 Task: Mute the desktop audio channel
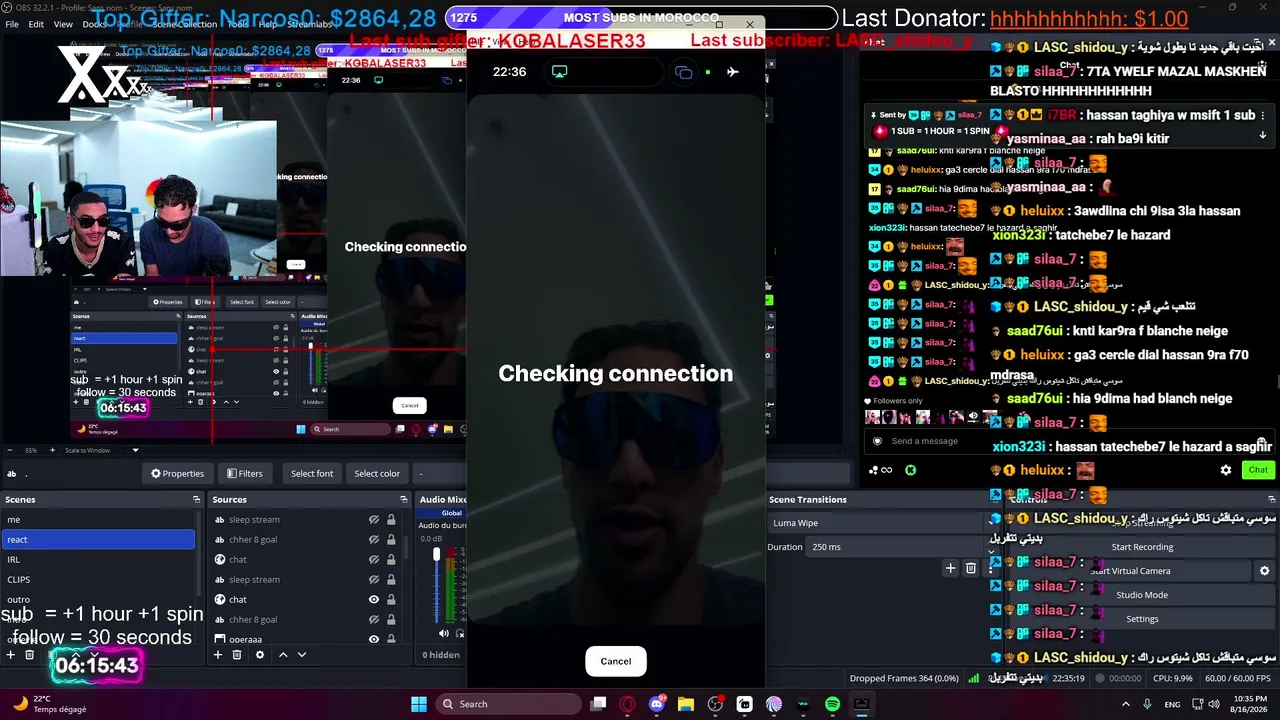[444, 633]
